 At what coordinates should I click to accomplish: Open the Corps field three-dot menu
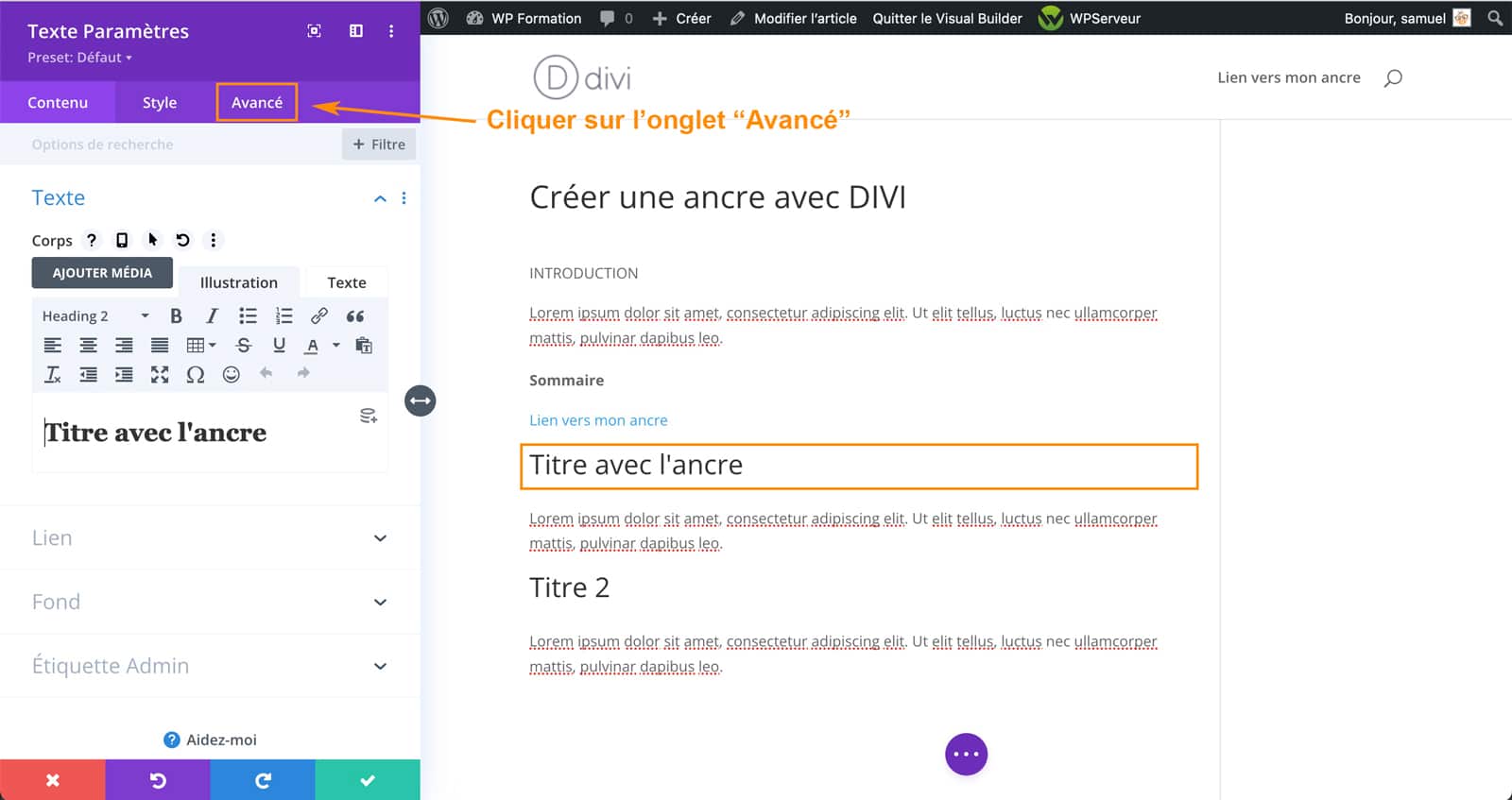tap(214, 240)
